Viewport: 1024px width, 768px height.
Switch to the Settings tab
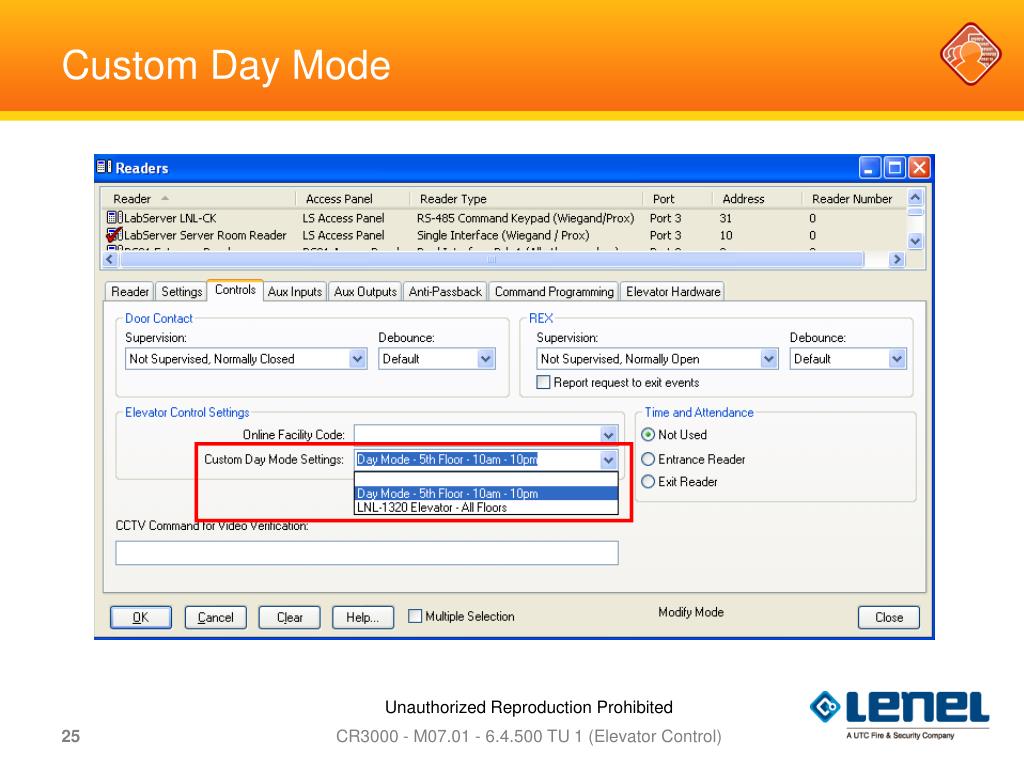pos(182,291)
